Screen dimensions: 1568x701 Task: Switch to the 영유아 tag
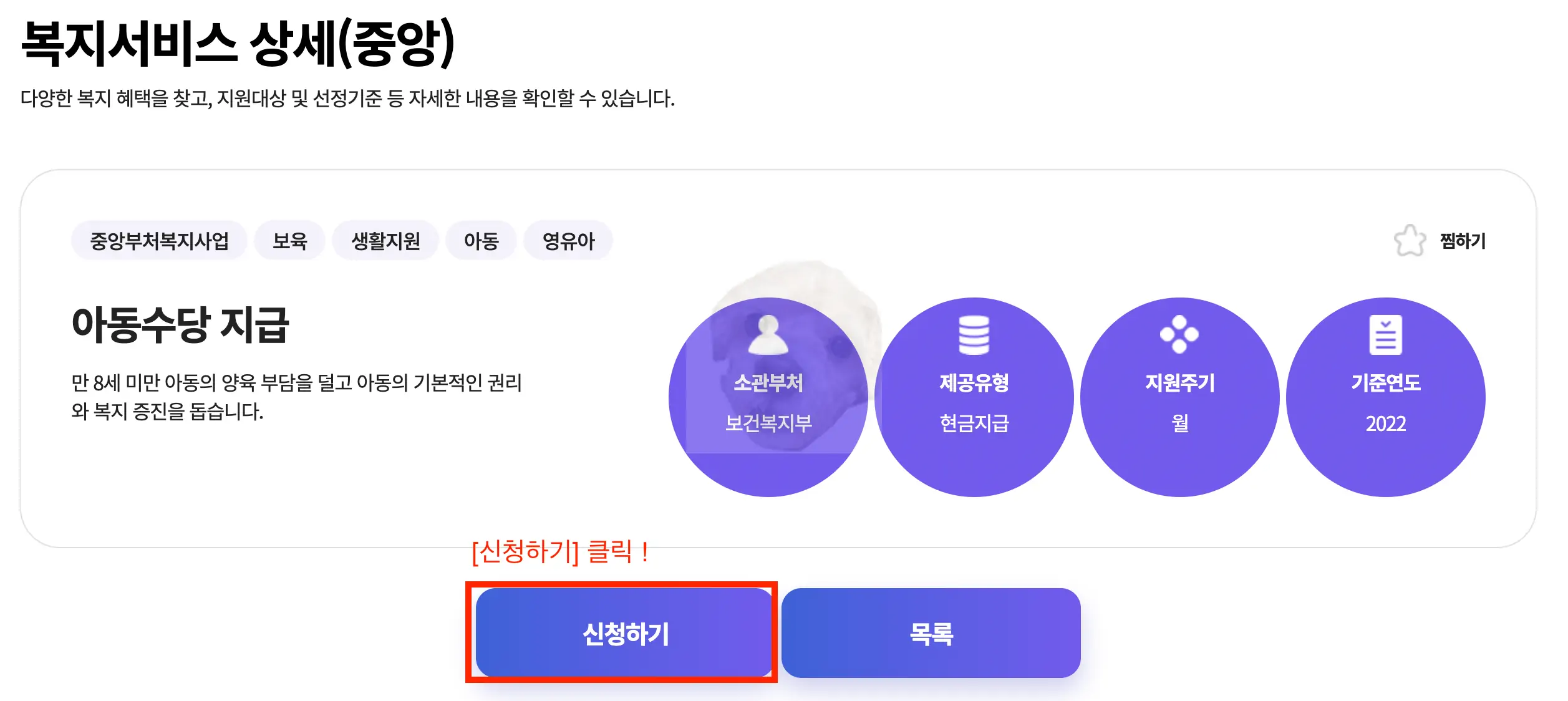click(568, 240)
